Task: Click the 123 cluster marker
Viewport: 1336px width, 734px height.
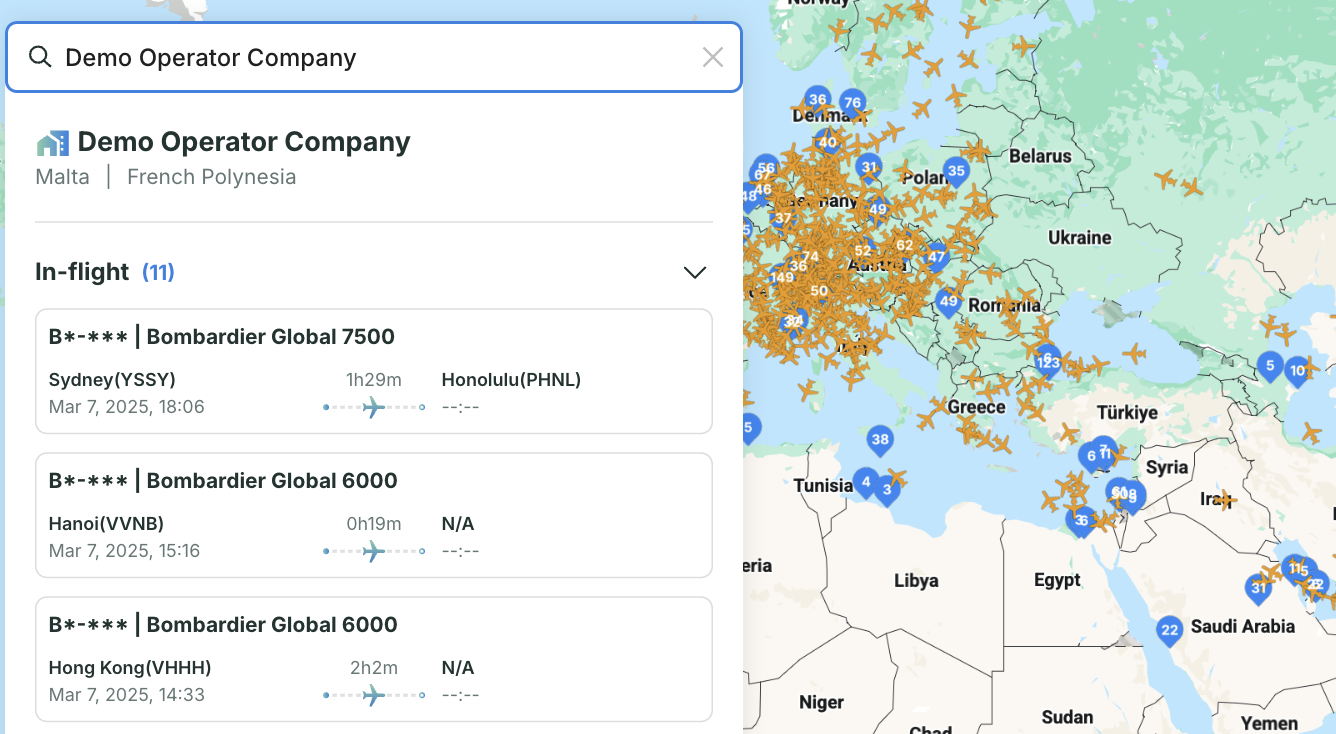Action: (1048, 363)
